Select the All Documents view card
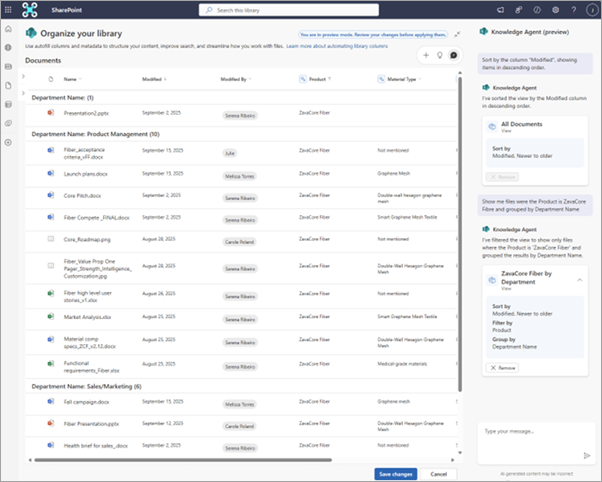 [x=535, y=151]
